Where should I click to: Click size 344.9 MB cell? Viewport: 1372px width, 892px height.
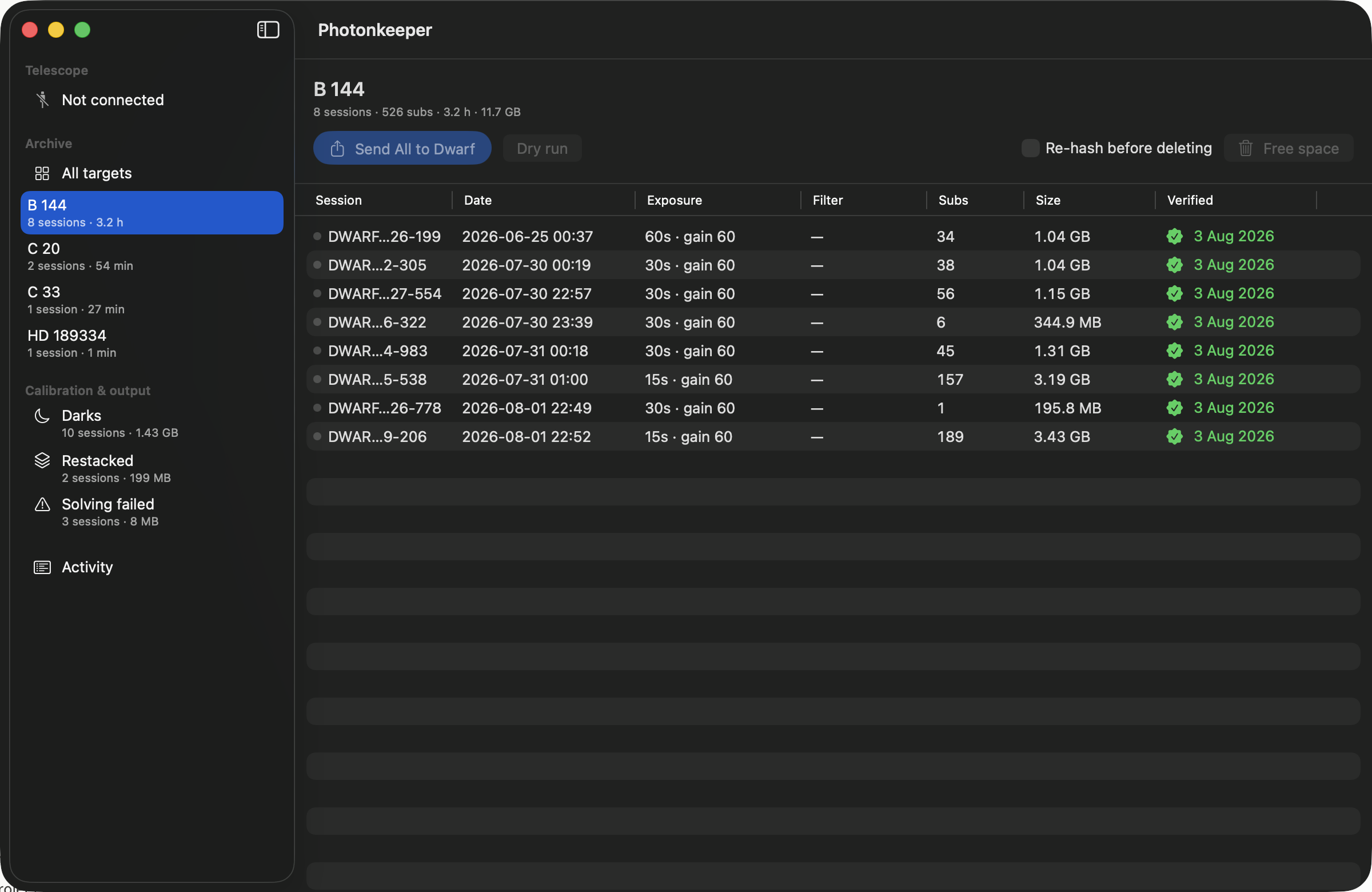(1068, 322)
